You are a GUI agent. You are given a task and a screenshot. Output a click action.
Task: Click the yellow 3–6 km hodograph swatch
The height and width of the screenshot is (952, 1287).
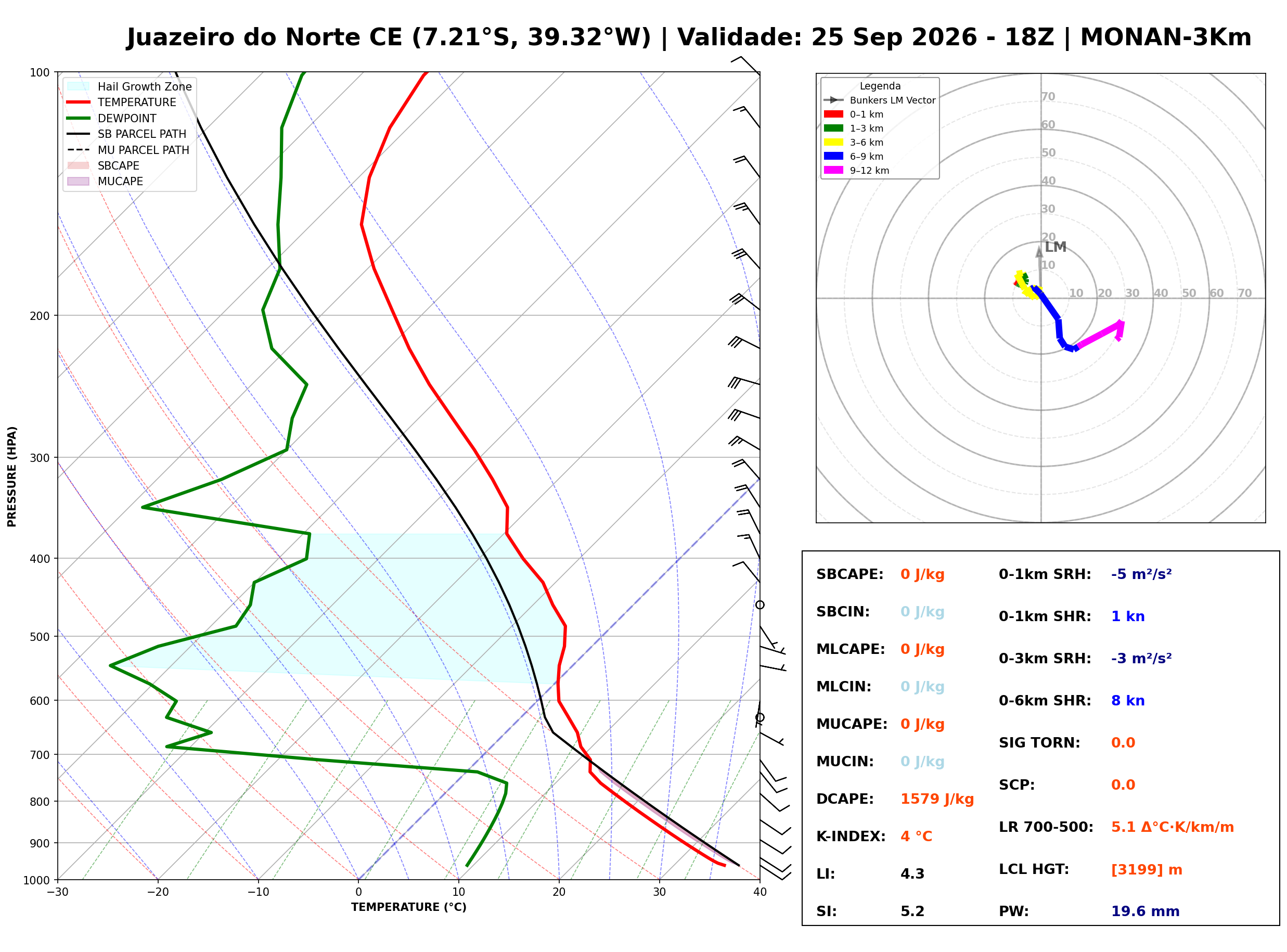pos(833,142)
